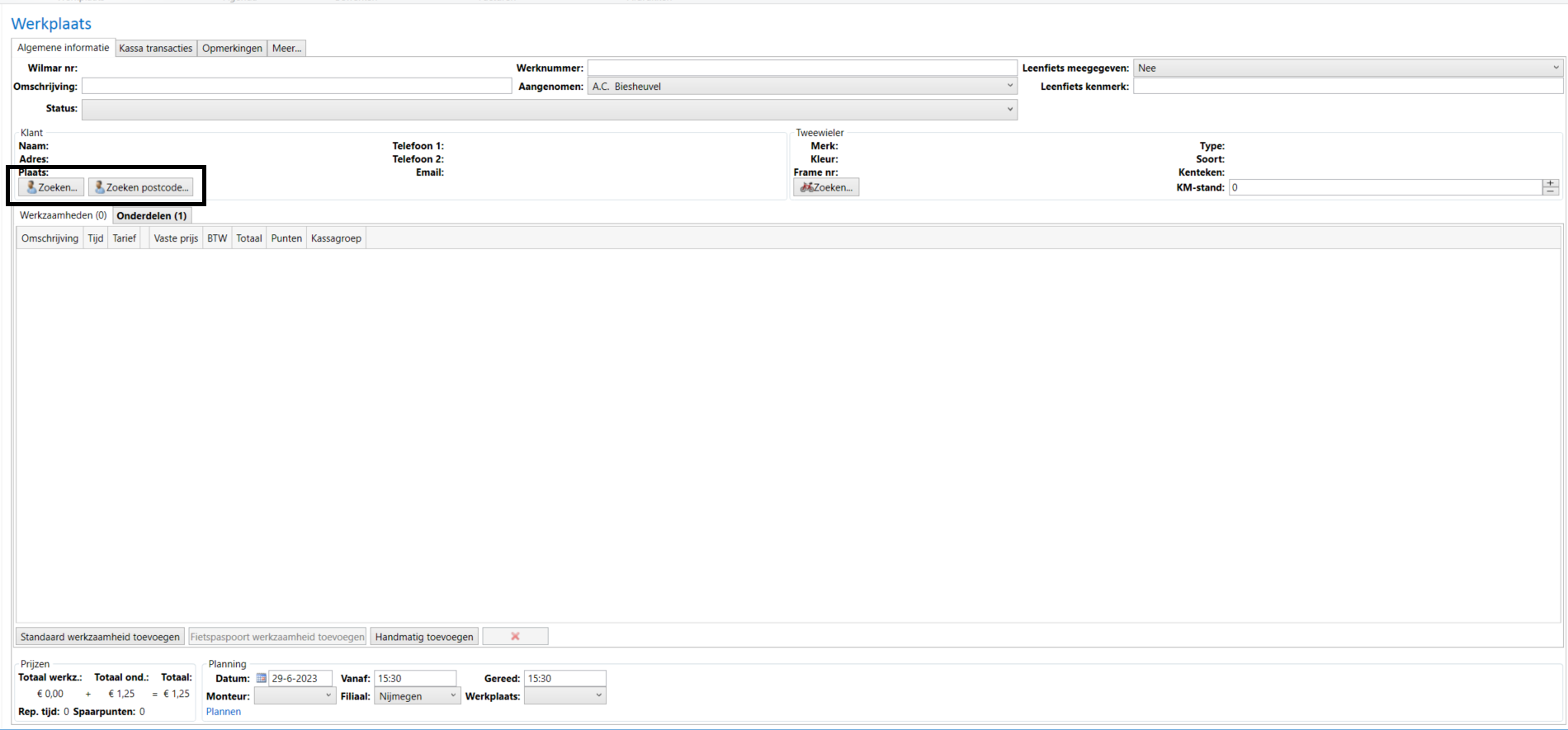Viewport: 1568px width, 730px height.
Task: Open the Opmerkingen tab
Action: click(232, 48)
